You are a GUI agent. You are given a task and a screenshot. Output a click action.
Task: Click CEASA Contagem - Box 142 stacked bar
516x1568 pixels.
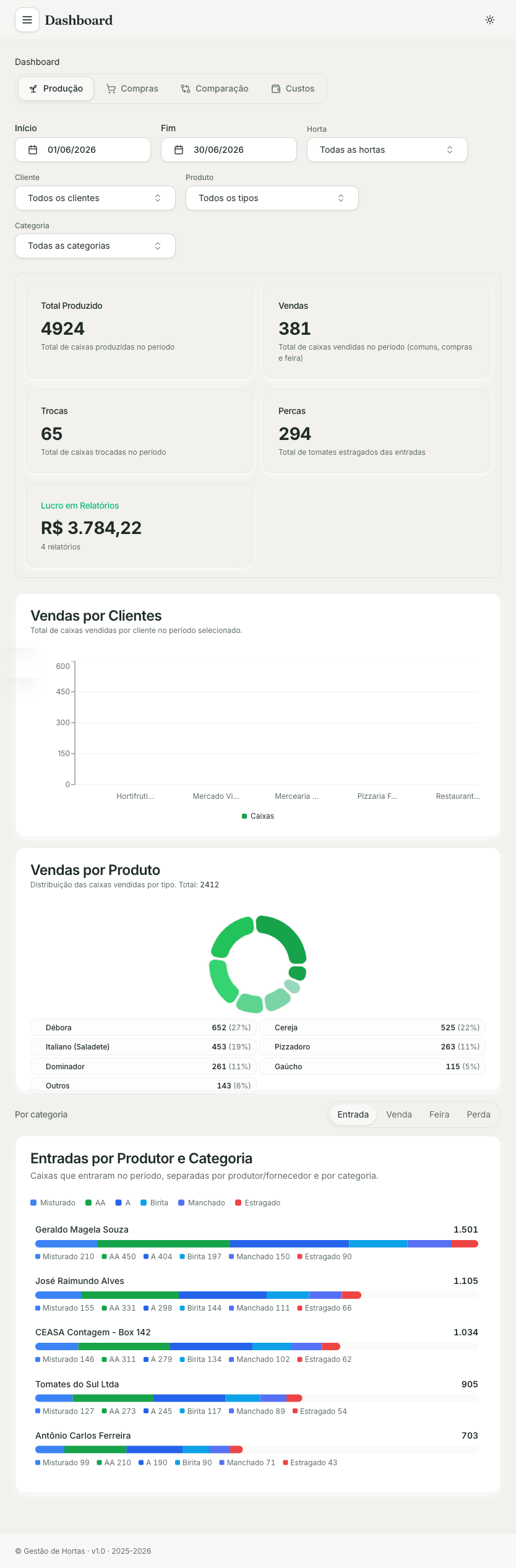click(187, 1346)
